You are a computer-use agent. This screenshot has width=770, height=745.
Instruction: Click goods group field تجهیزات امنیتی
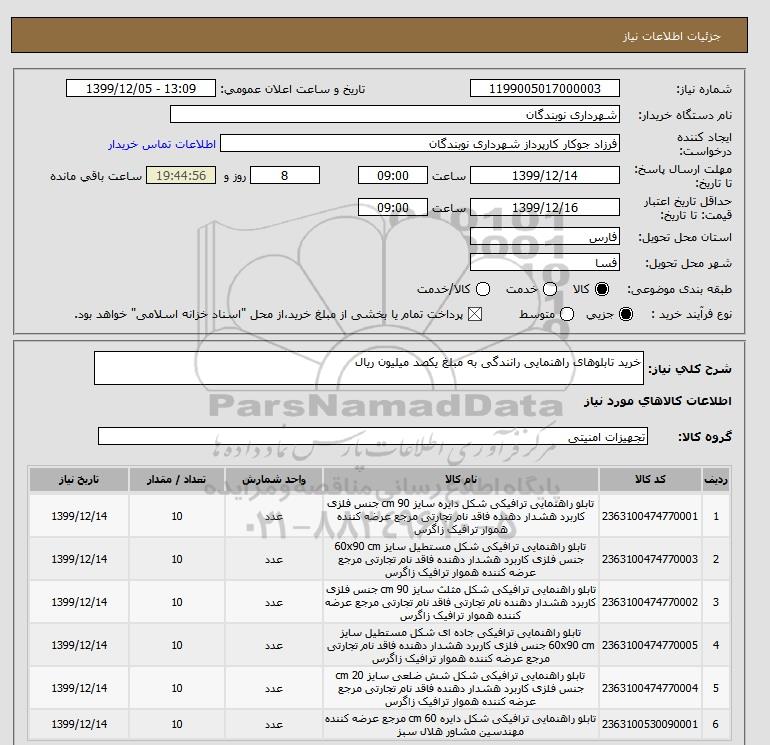click(373, 436)
